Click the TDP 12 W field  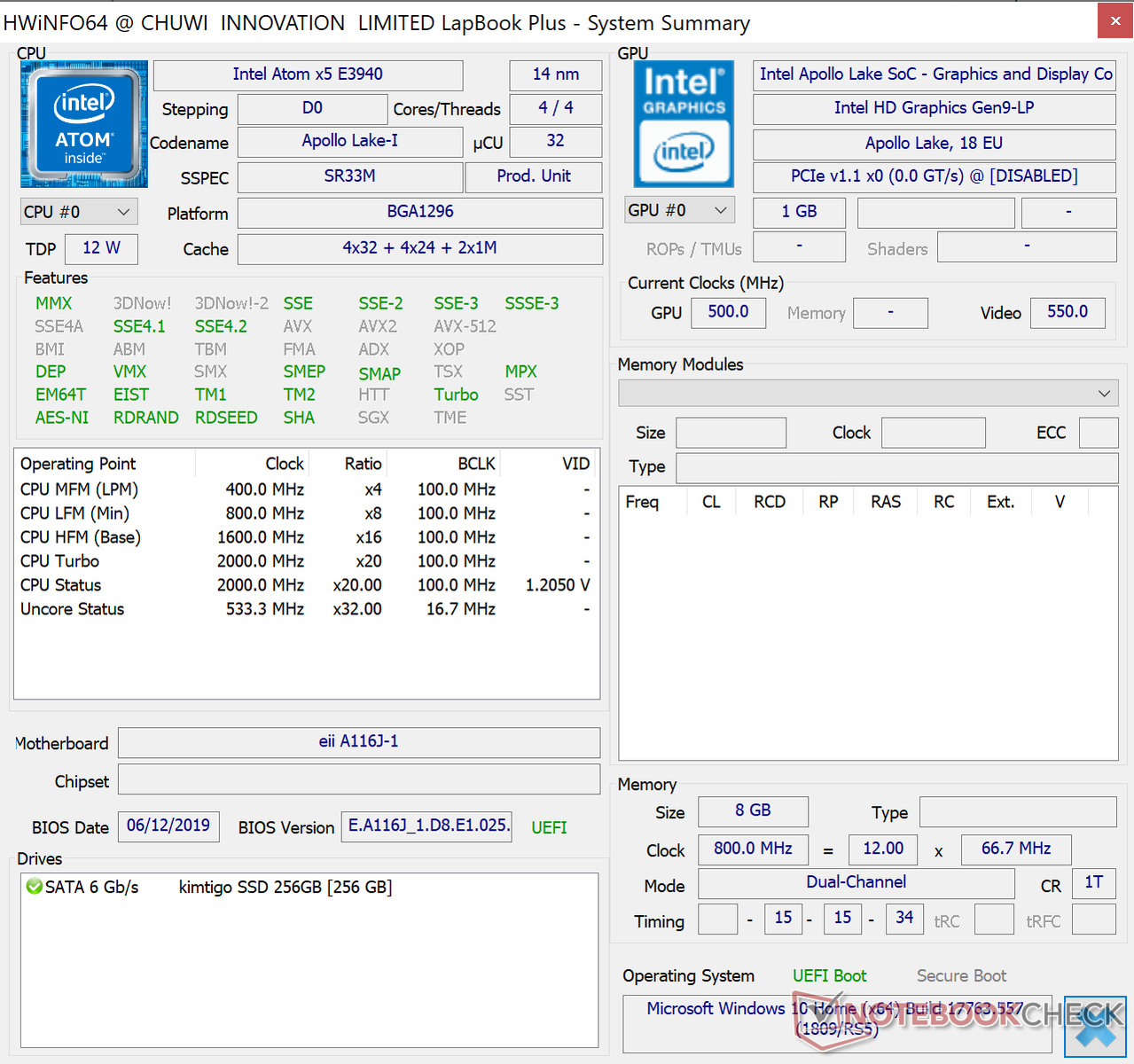pos(101,248)
